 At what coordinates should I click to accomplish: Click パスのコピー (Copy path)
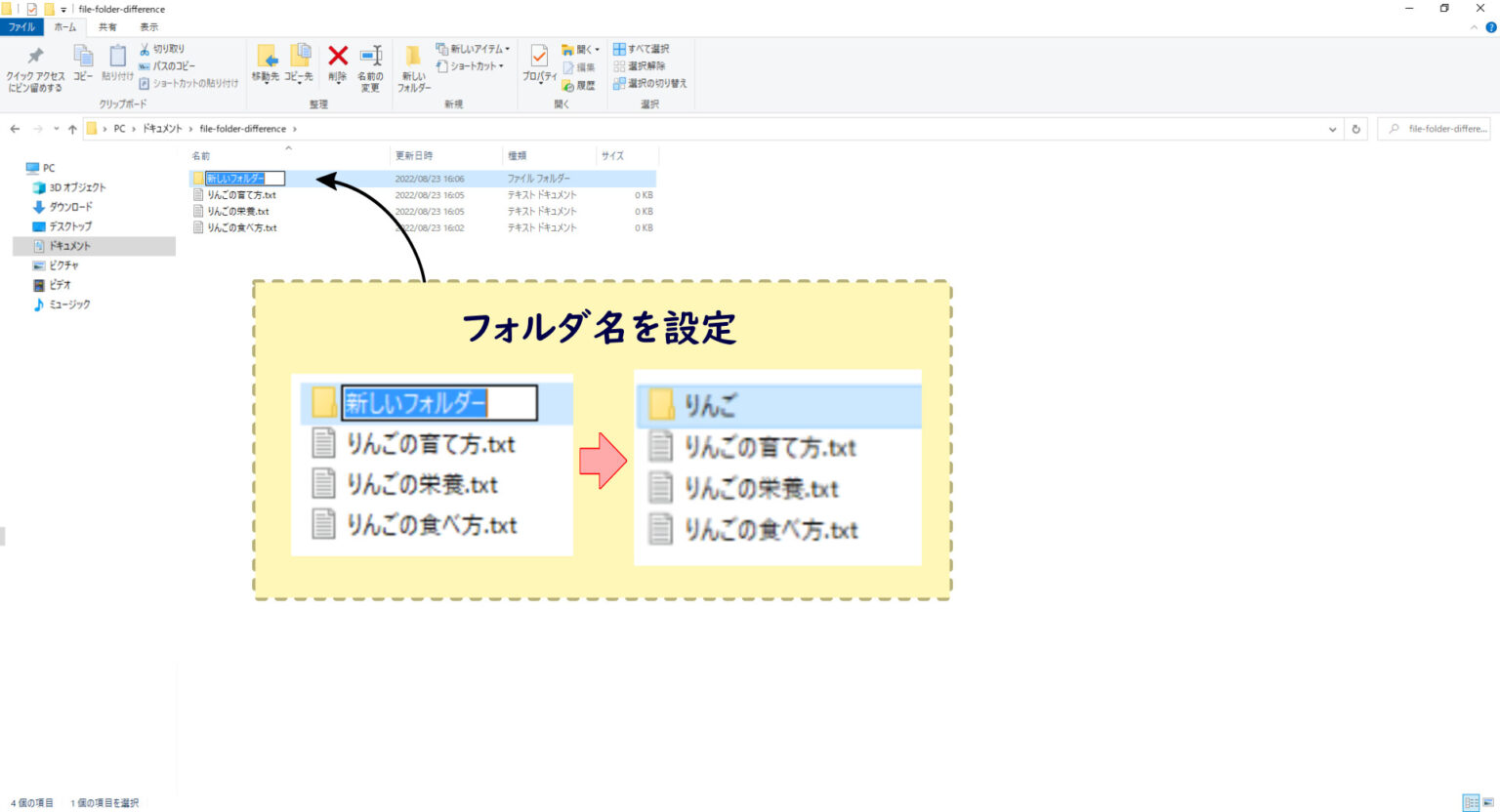pos(167,66)
